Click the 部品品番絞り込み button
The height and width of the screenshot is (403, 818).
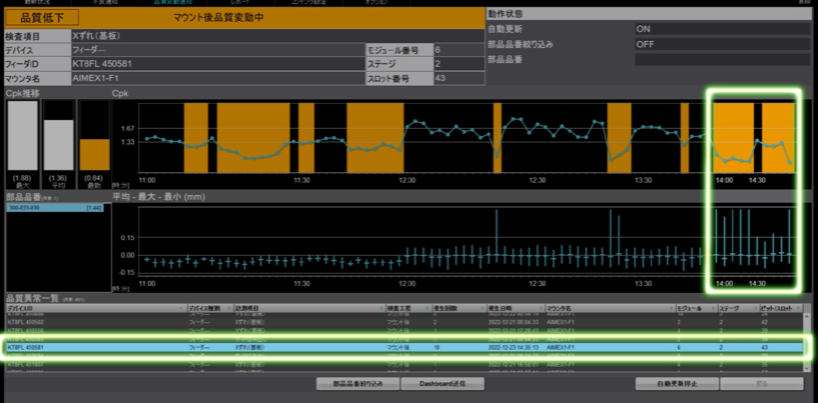point(358,384)
